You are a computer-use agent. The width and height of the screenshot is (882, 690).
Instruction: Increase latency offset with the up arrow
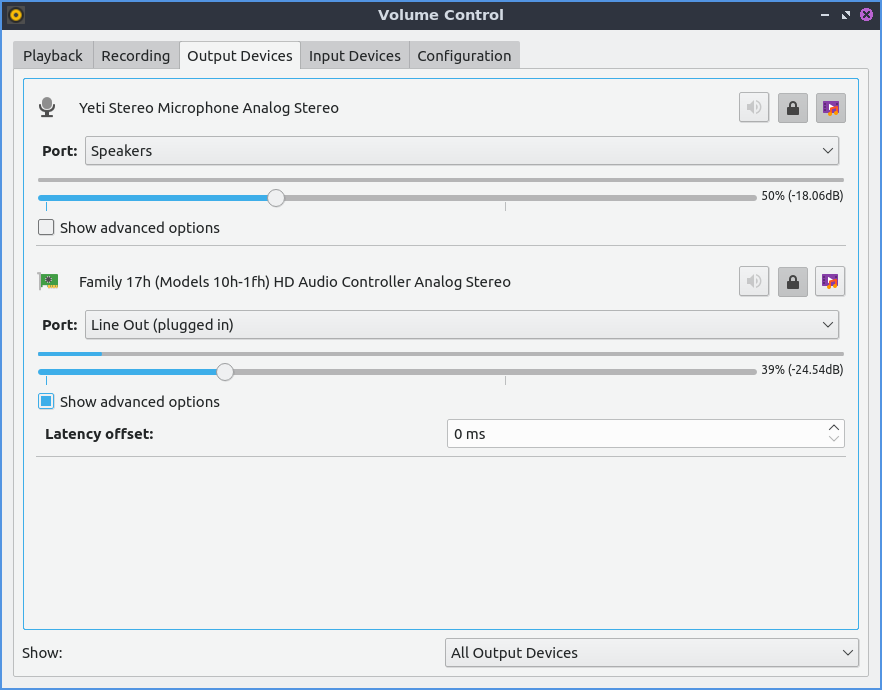point(834,428)
